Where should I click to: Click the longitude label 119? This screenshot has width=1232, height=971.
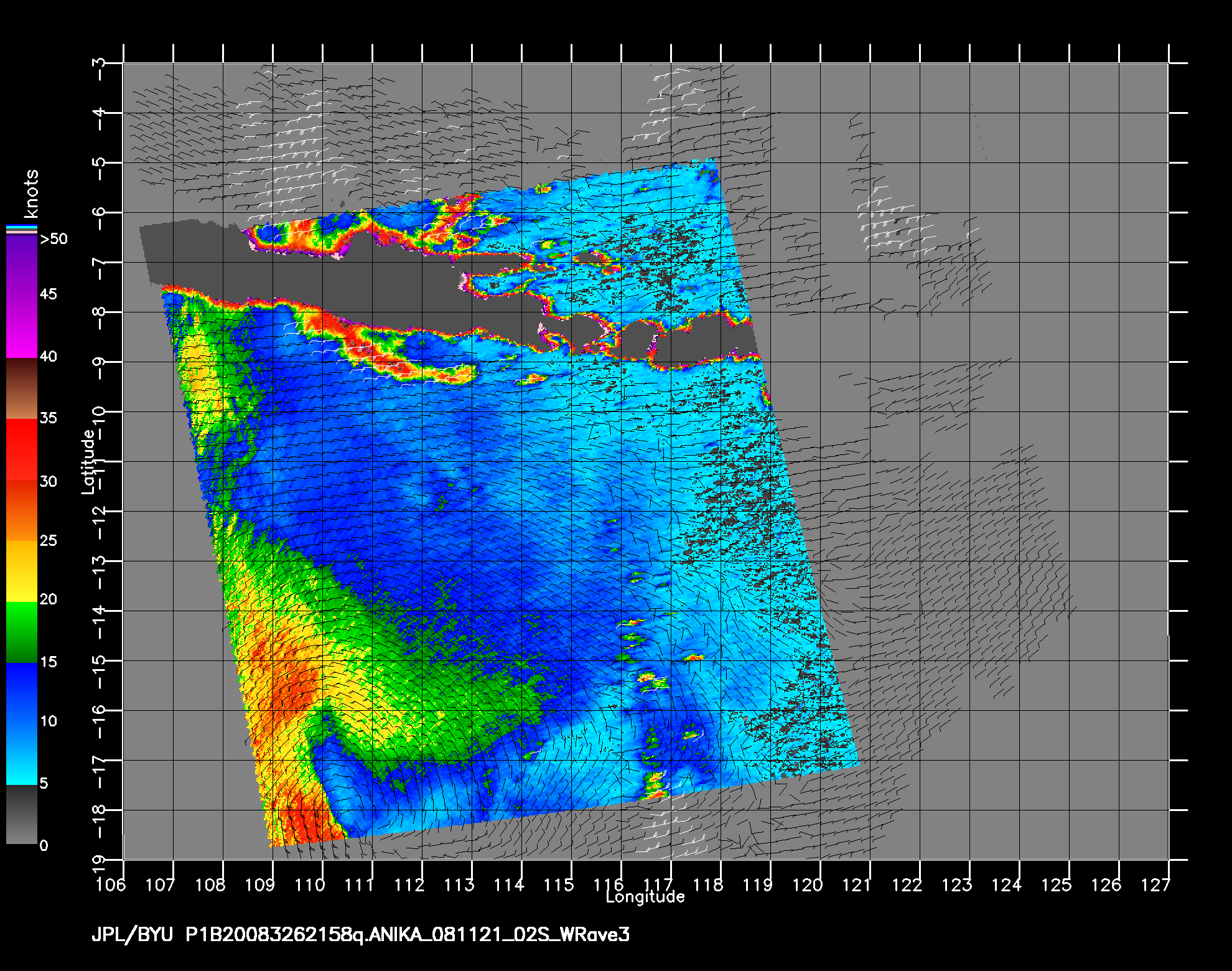click(x=758, y=884)
